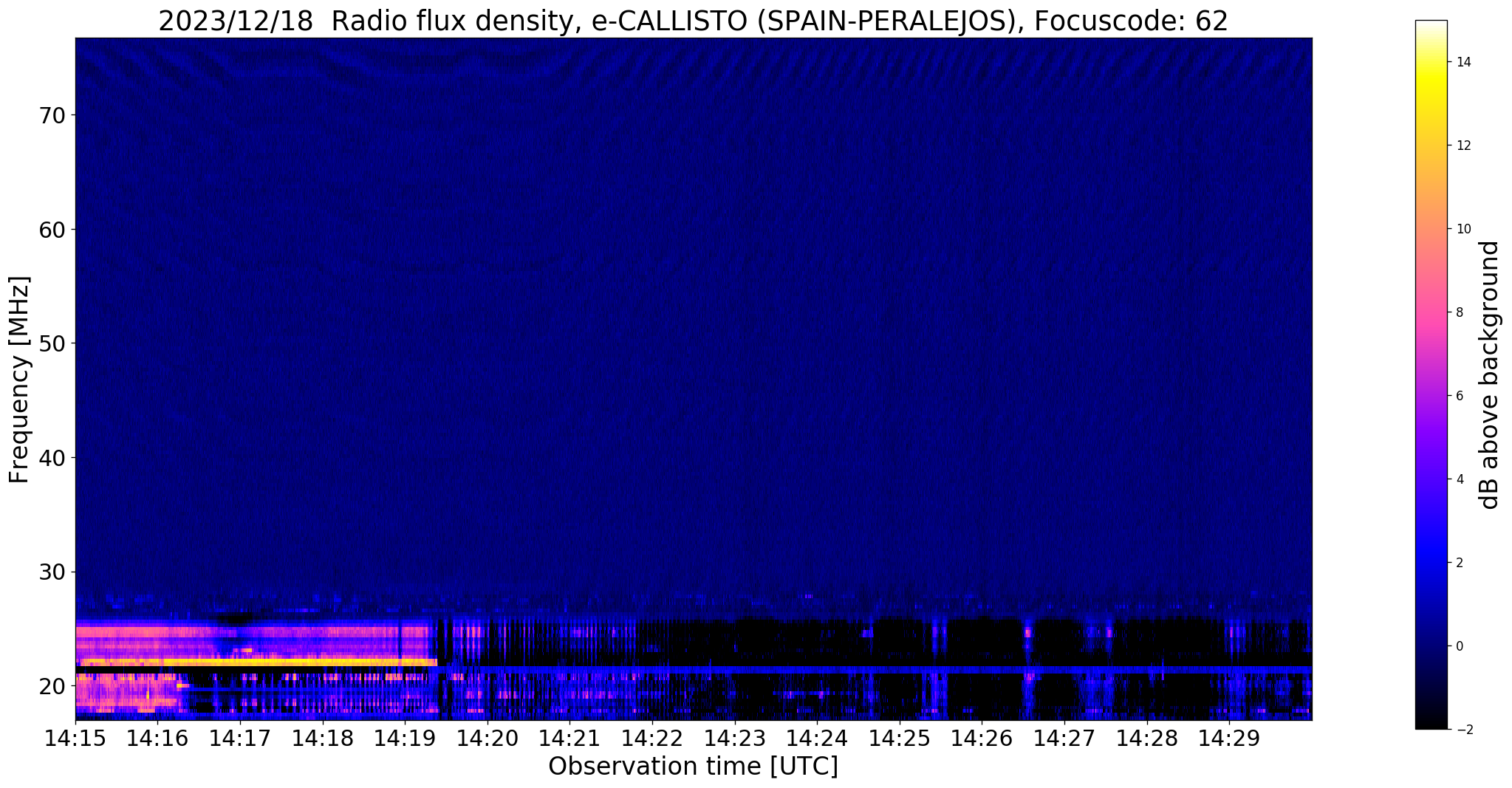The height and width of the screenshot is (788, 1512).
Task: Click the 14:27 time tick label
Action: coord(1064,739)
